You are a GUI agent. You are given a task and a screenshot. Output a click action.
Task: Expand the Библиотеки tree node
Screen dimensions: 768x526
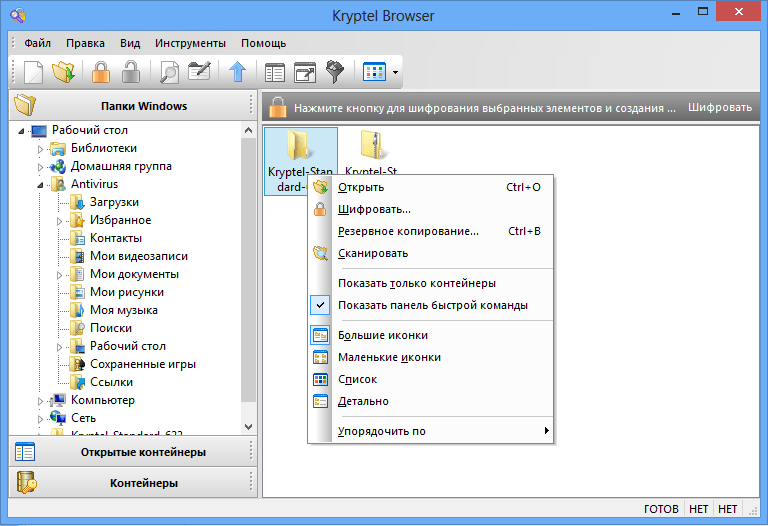coord(41,149)
